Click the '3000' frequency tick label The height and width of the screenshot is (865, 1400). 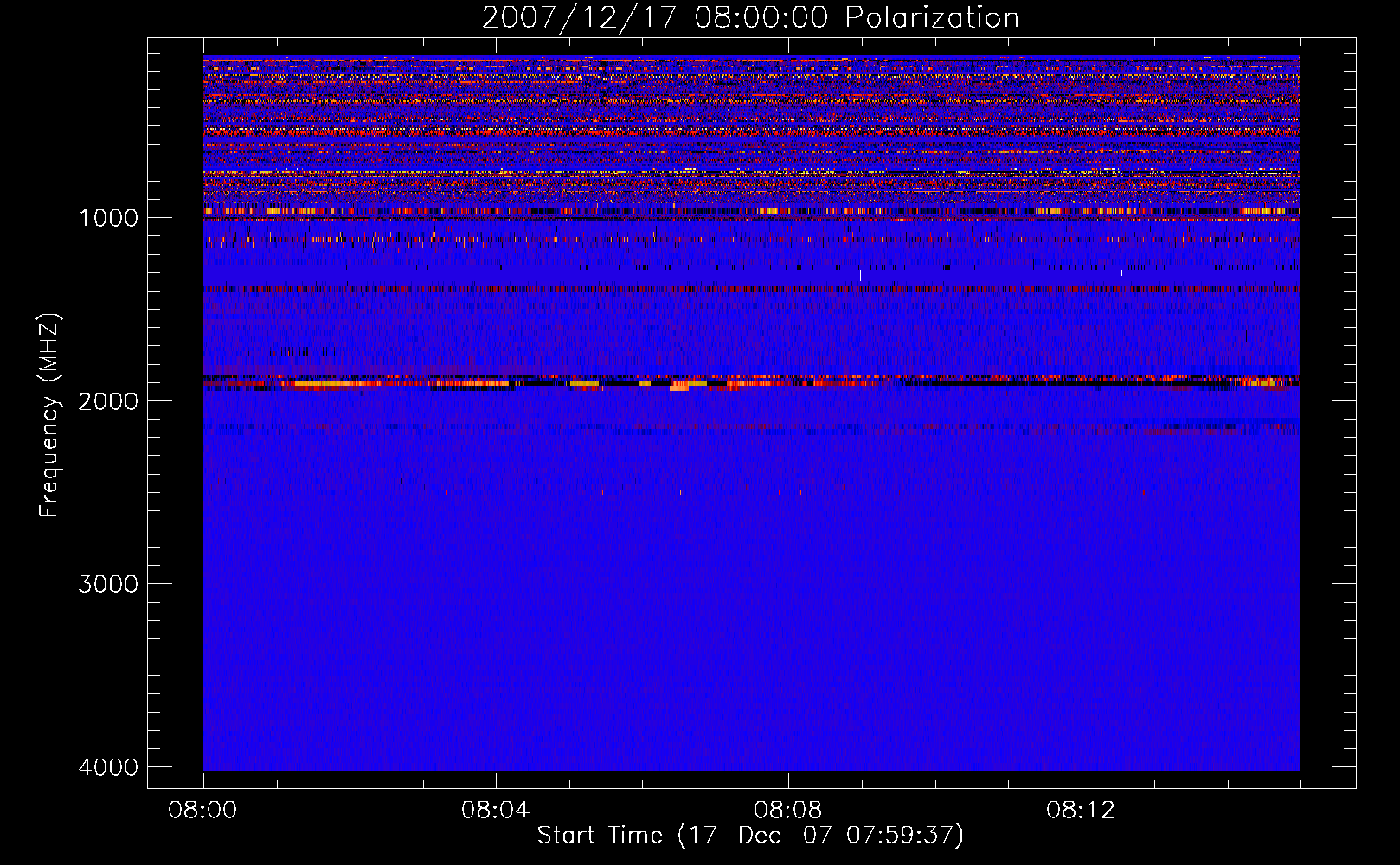tap(108, 584)
